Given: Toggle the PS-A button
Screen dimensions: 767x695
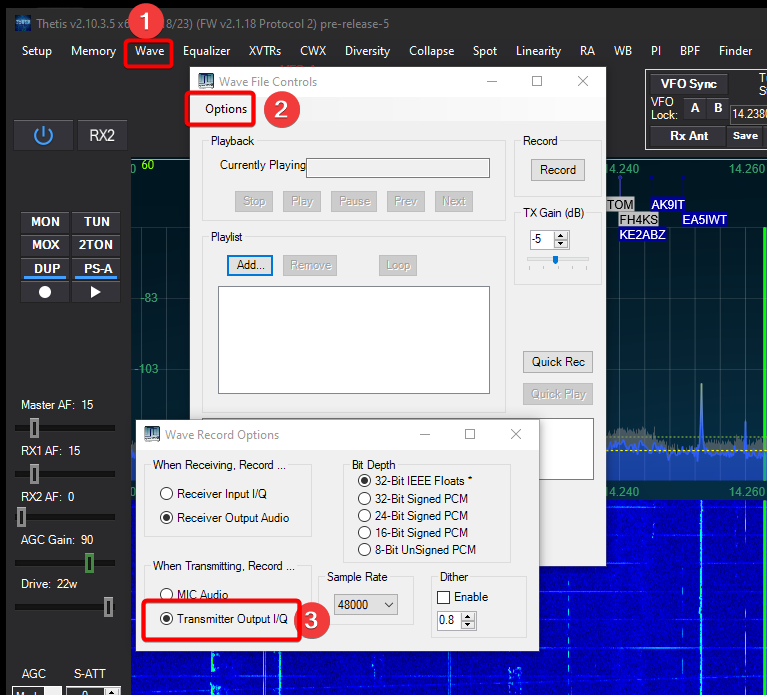Looking at the screenshot, I should [98, 269].
